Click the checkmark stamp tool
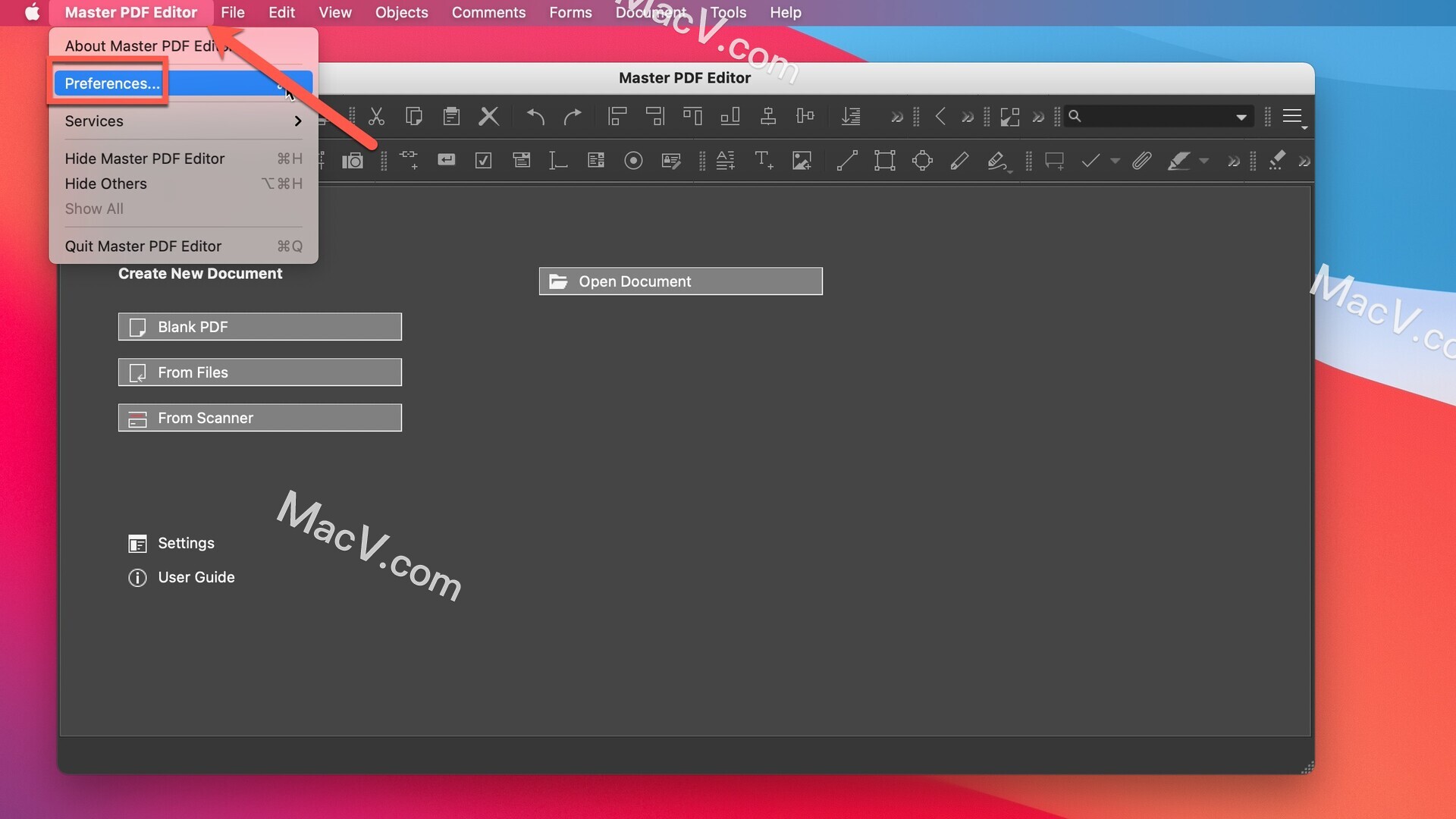This screenshot has width=1456, height=819. pyautogui.click(x=1090, y=160)
